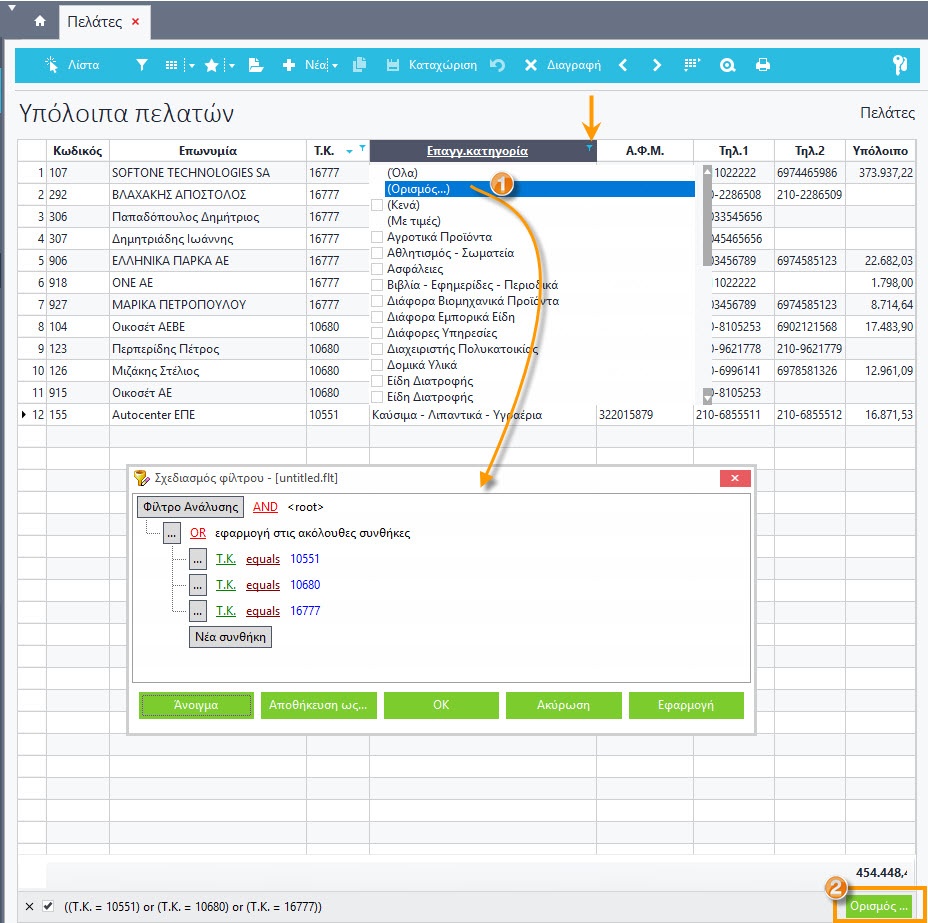Switch to the Πελάτες tab
Viewport: 928px width, 923px height.
pyautogui.click(x=95, y=21)
